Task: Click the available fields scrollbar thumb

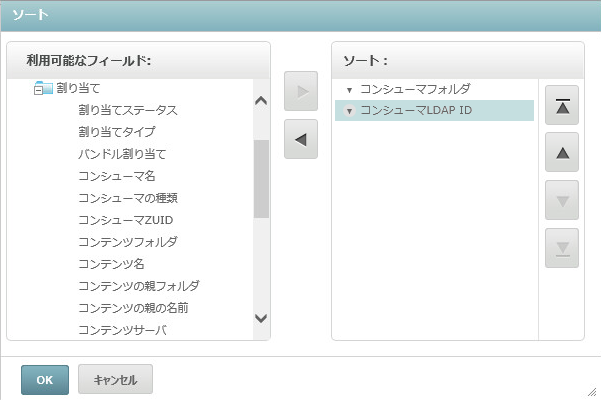Action: pyautogui.click(x=261, y=178)
